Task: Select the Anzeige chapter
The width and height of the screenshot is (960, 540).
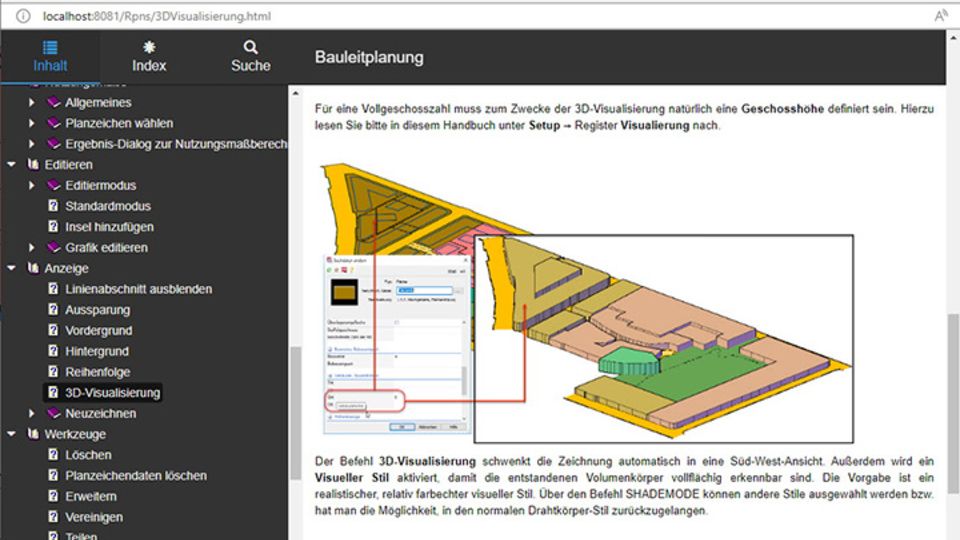Action: 66,268
